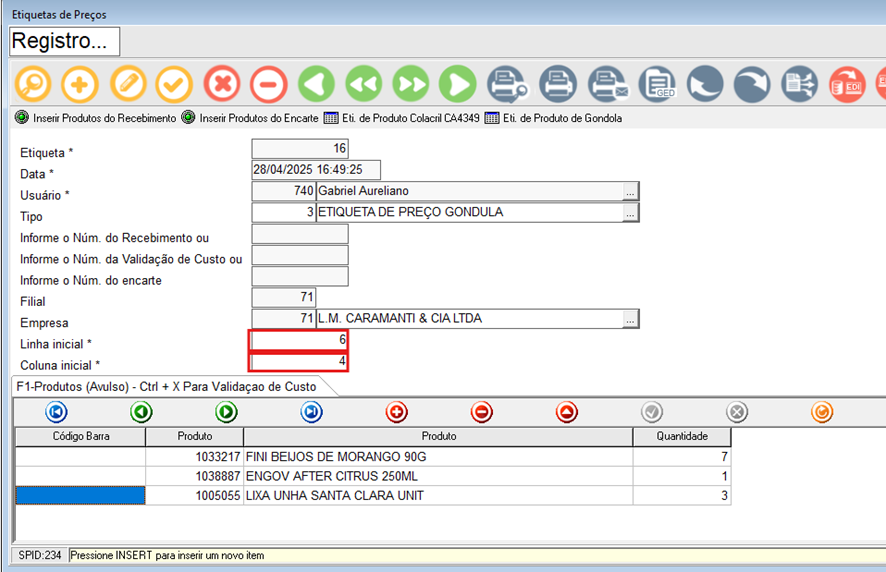Add new record with plus icon

(80, 84)
